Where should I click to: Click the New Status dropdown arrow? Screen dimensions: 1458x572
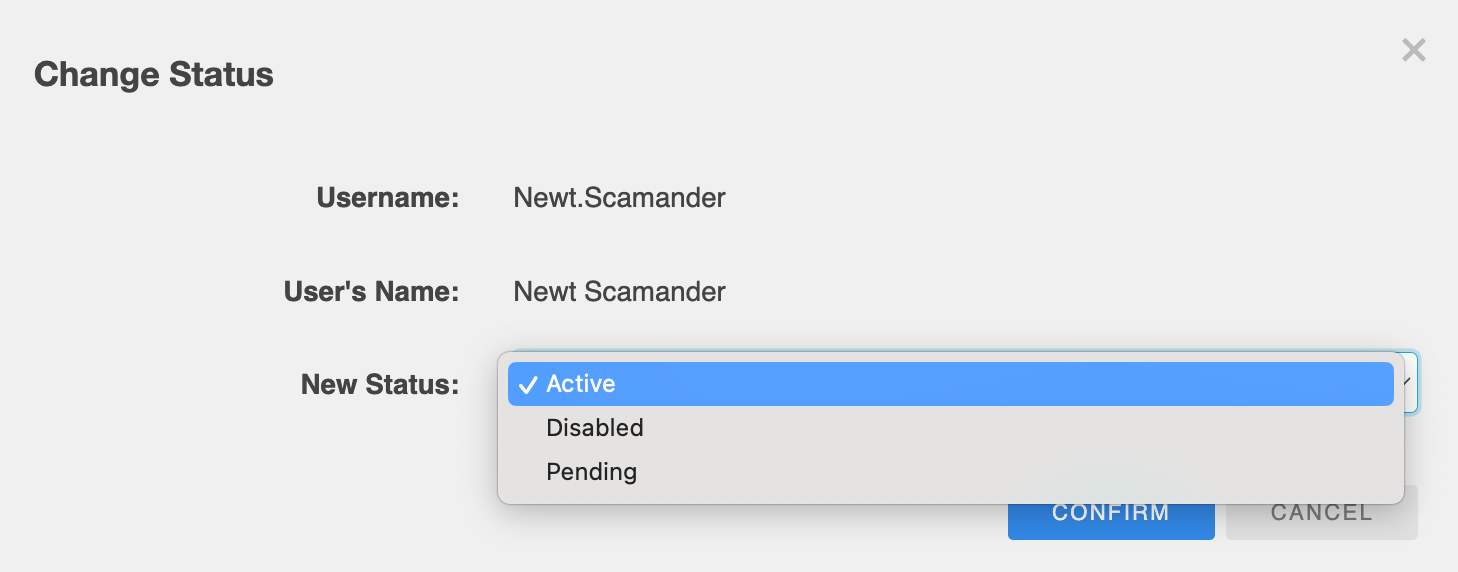coord(1410,383)
